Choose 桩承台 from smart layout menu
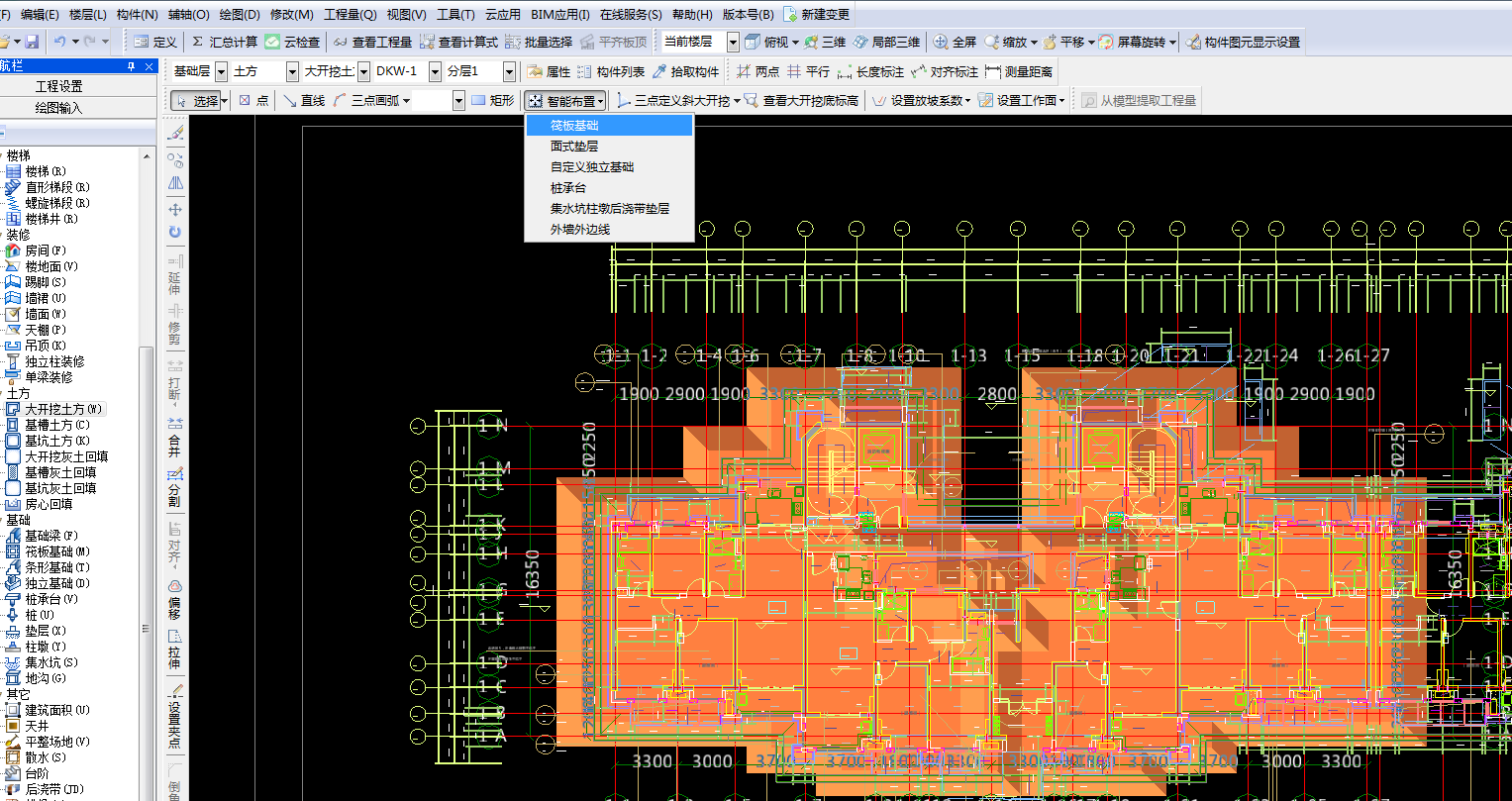The height and width of the screenshot is (801, 1512). point(609,187)
